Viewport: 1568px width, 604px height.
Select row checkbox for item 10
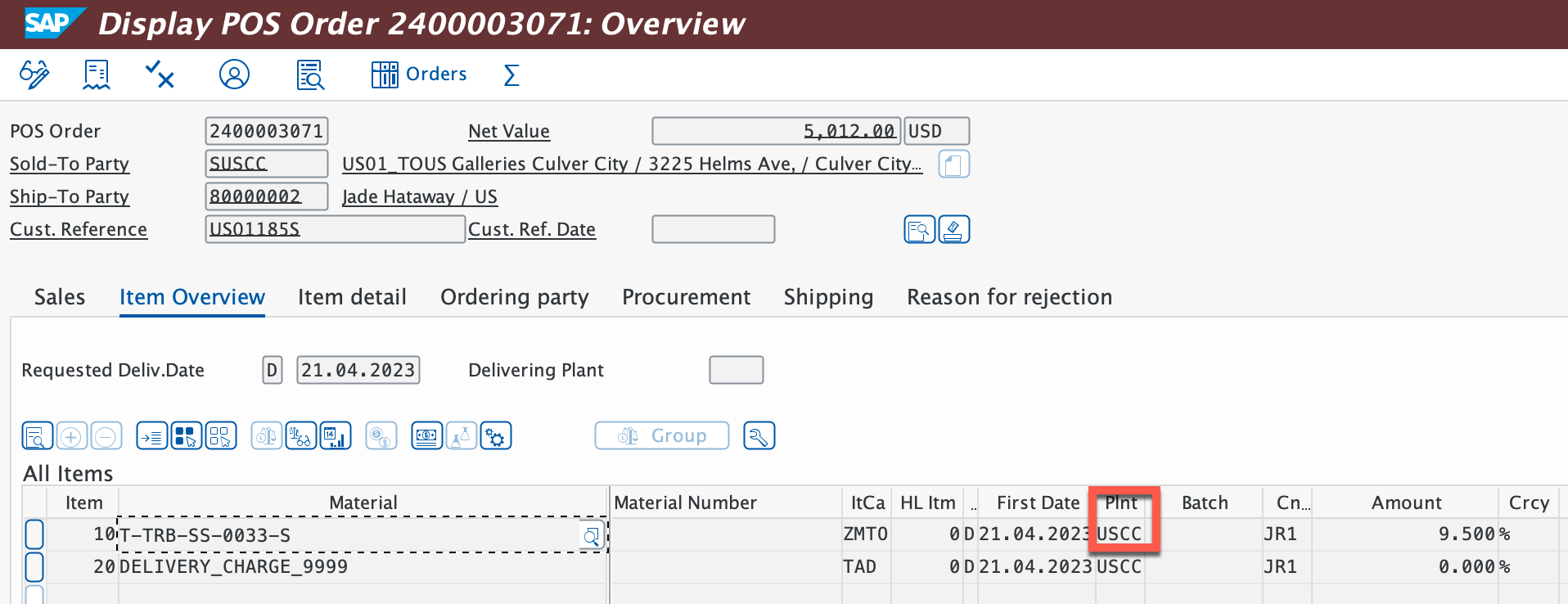point(34,534)
